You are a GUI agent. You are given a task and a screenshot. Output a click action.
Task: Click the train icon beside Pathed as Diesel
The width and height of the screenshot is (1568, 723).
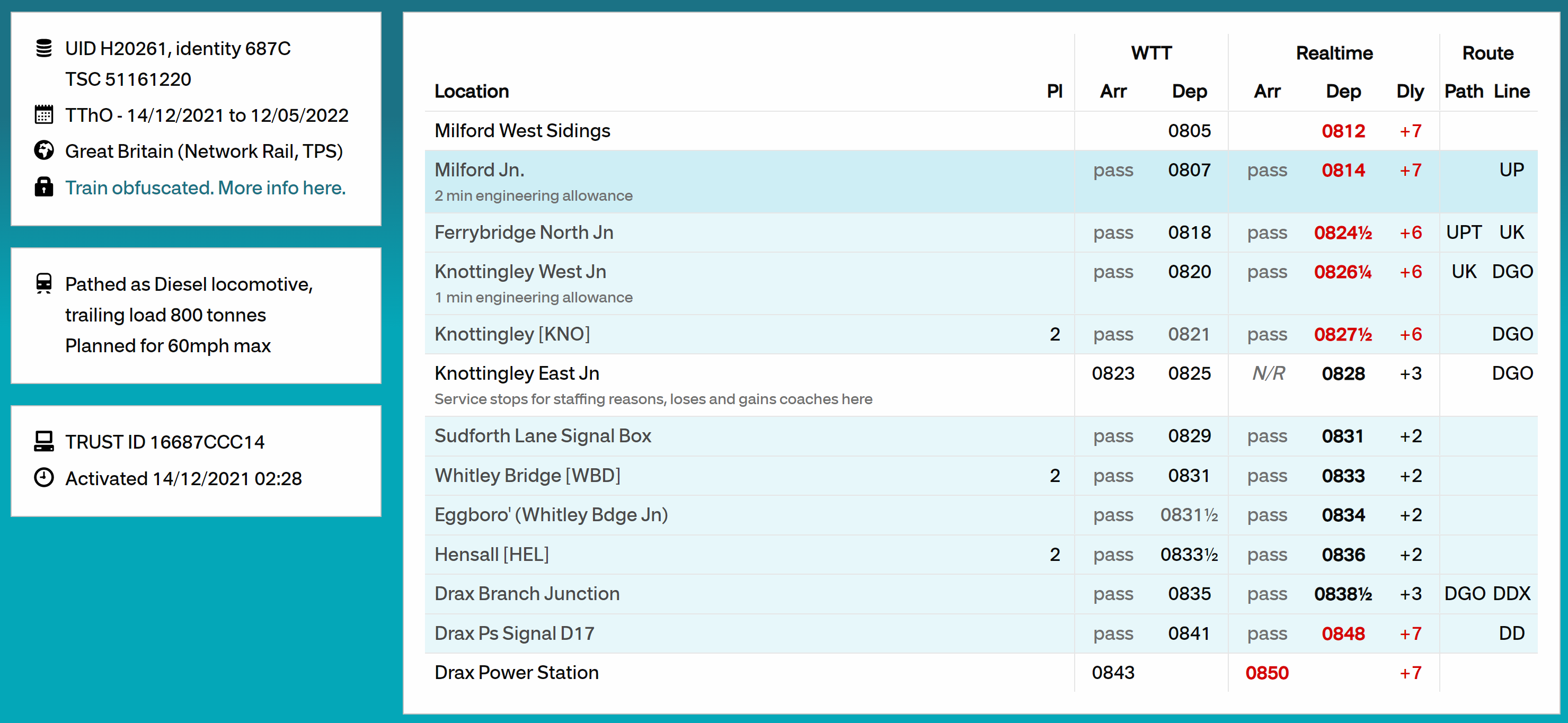click(43, 283)
